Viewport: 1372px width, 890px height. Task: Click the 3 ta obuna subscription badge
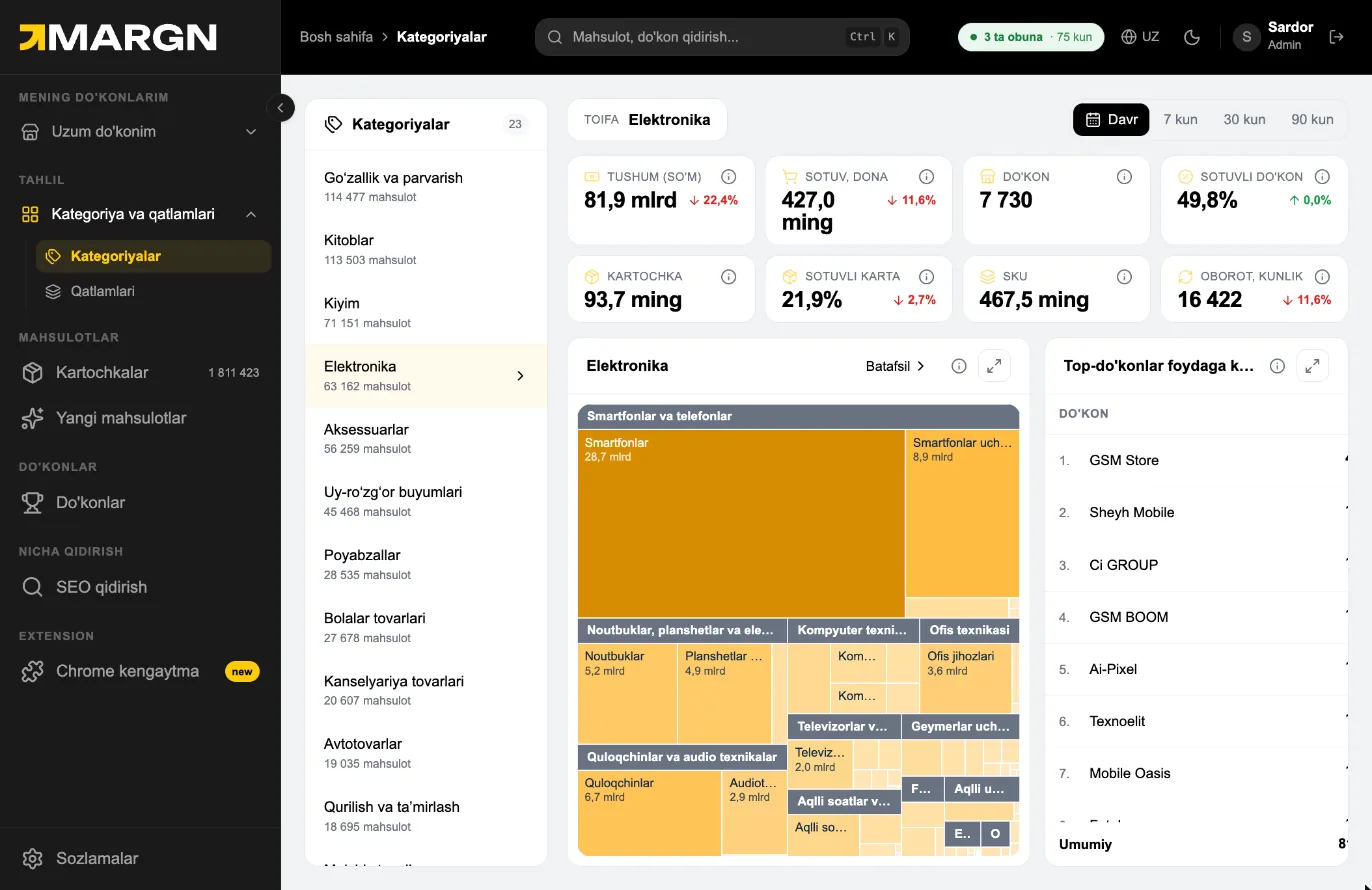point(1031,37)
